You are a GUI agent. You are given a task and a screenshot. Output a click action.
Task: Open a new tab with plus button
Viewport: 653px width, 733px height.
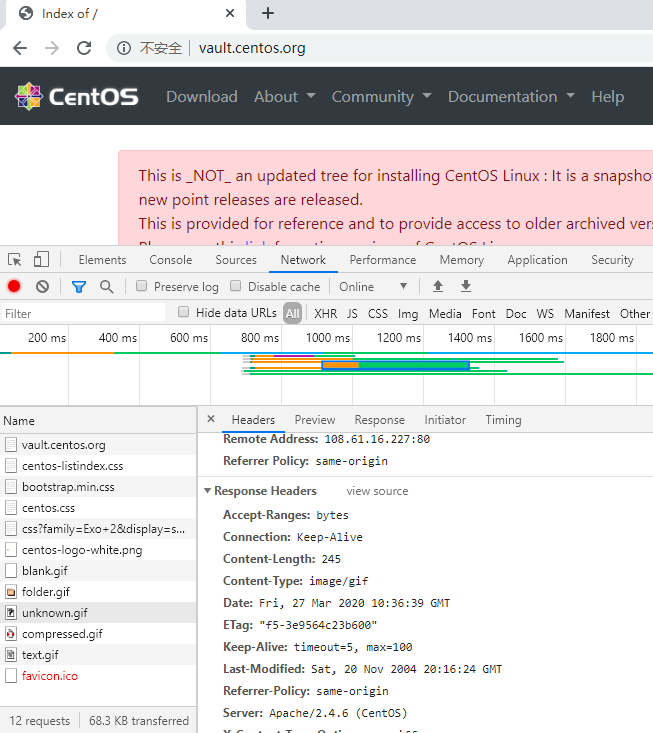(268, 13)
